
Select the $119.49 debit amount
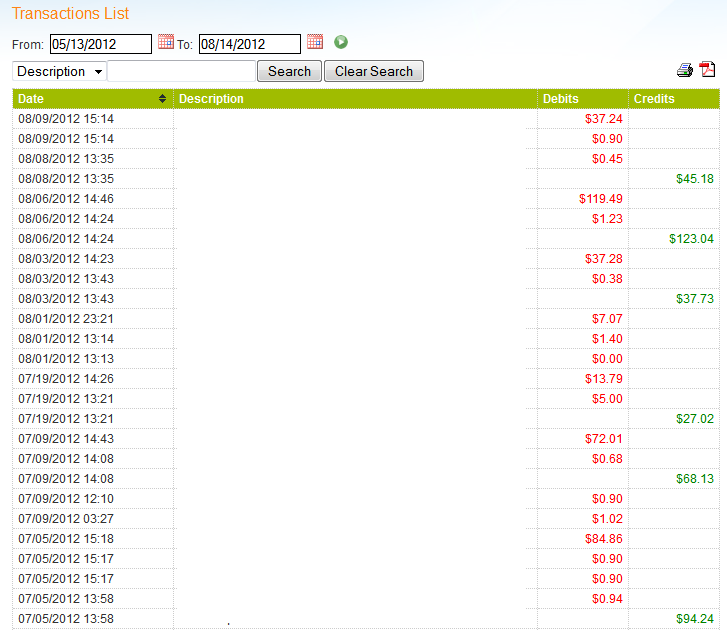click(x=600, y=199)
